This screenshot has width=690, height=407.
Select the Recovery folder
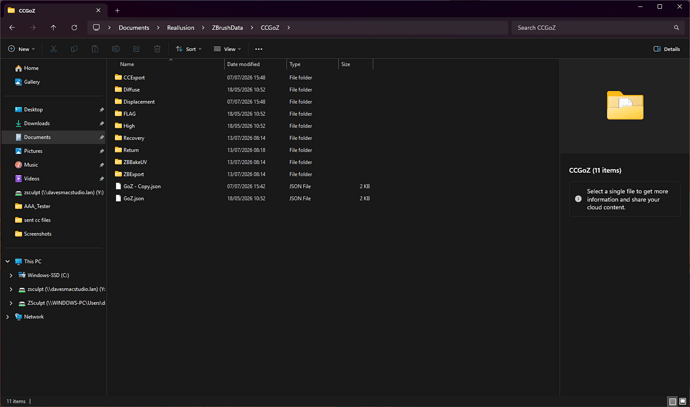[133, 138]
